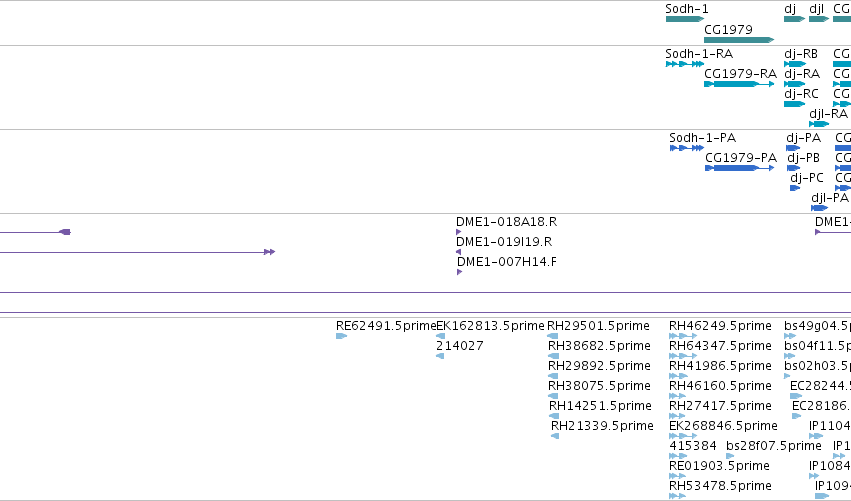This screenshot has width=851, height=501.
Task: Click the RH38682.5prime EST label
Action: [599, 346]
